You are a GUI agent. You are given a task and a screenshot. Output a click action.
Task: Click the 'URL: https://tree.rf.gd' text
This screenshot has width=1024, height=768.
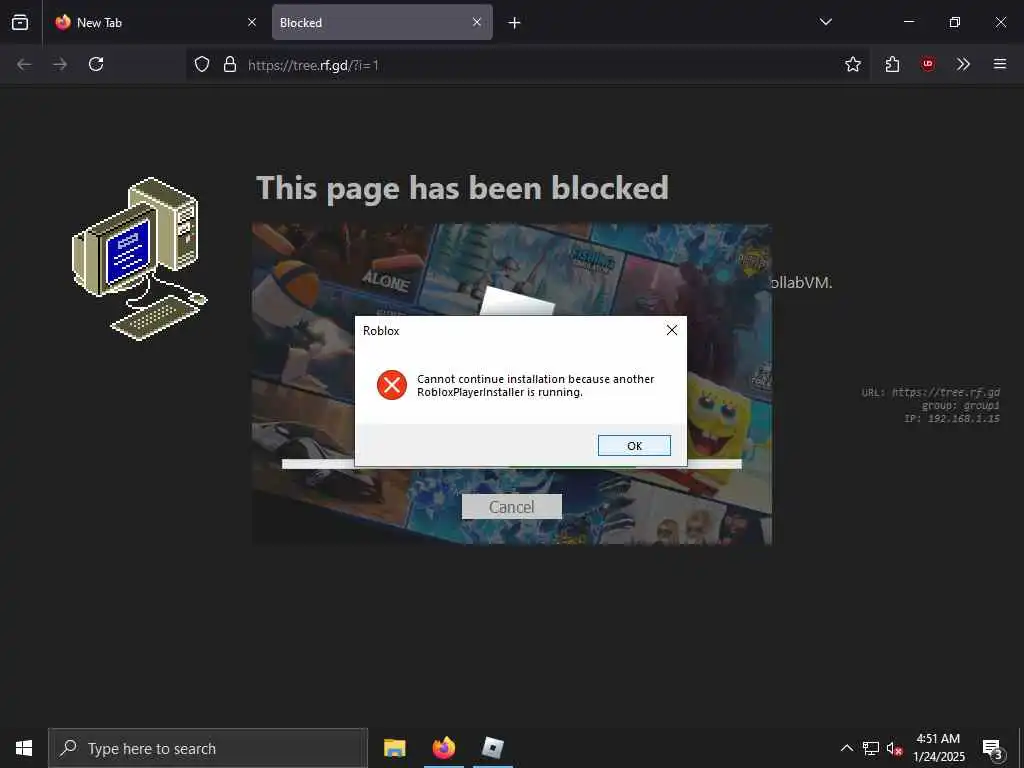[x=930, y=392]
